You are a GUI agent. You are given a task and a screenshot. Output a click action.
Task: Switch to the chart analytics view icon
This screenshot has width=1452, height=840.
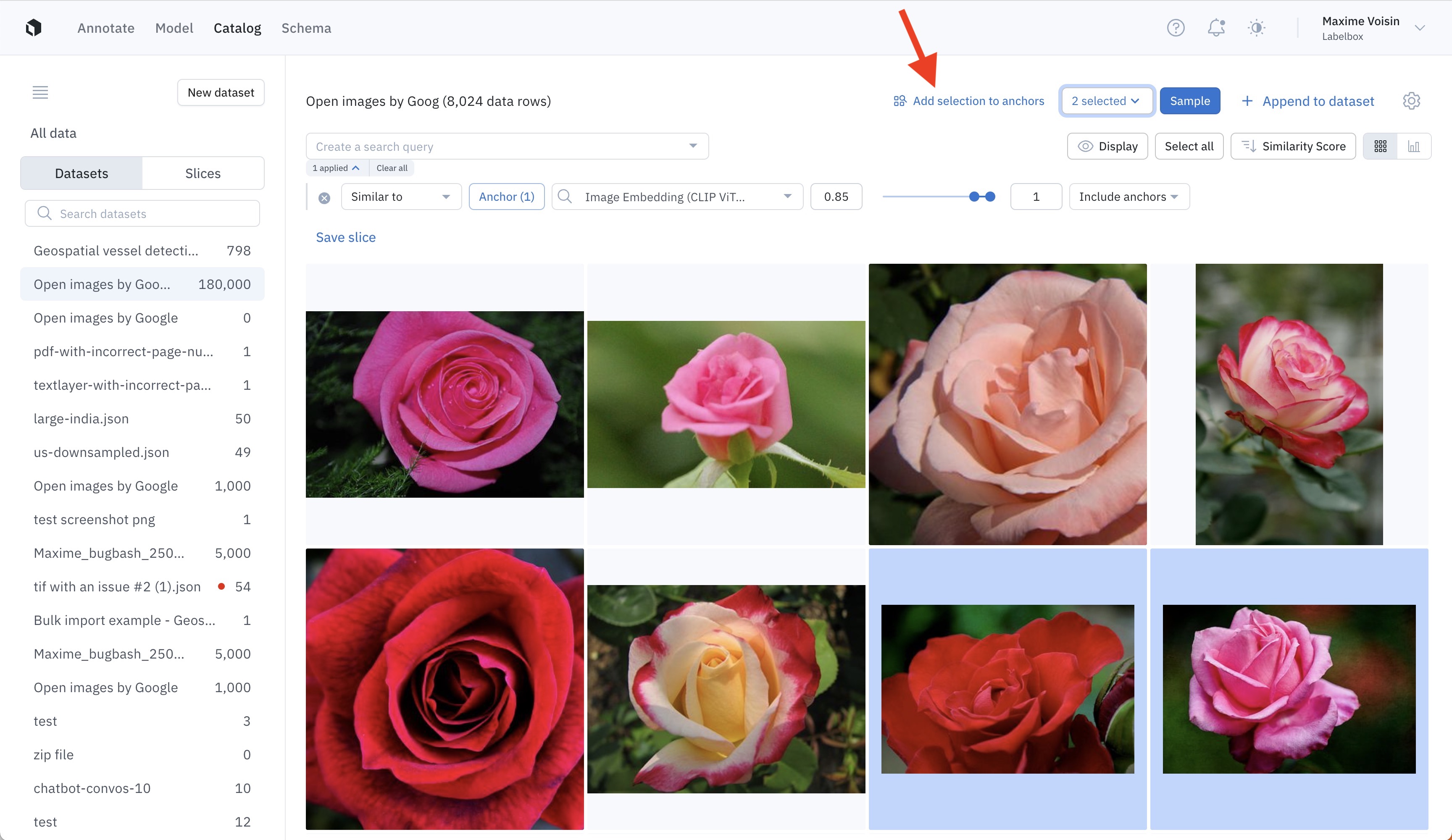pos(1413,146)
